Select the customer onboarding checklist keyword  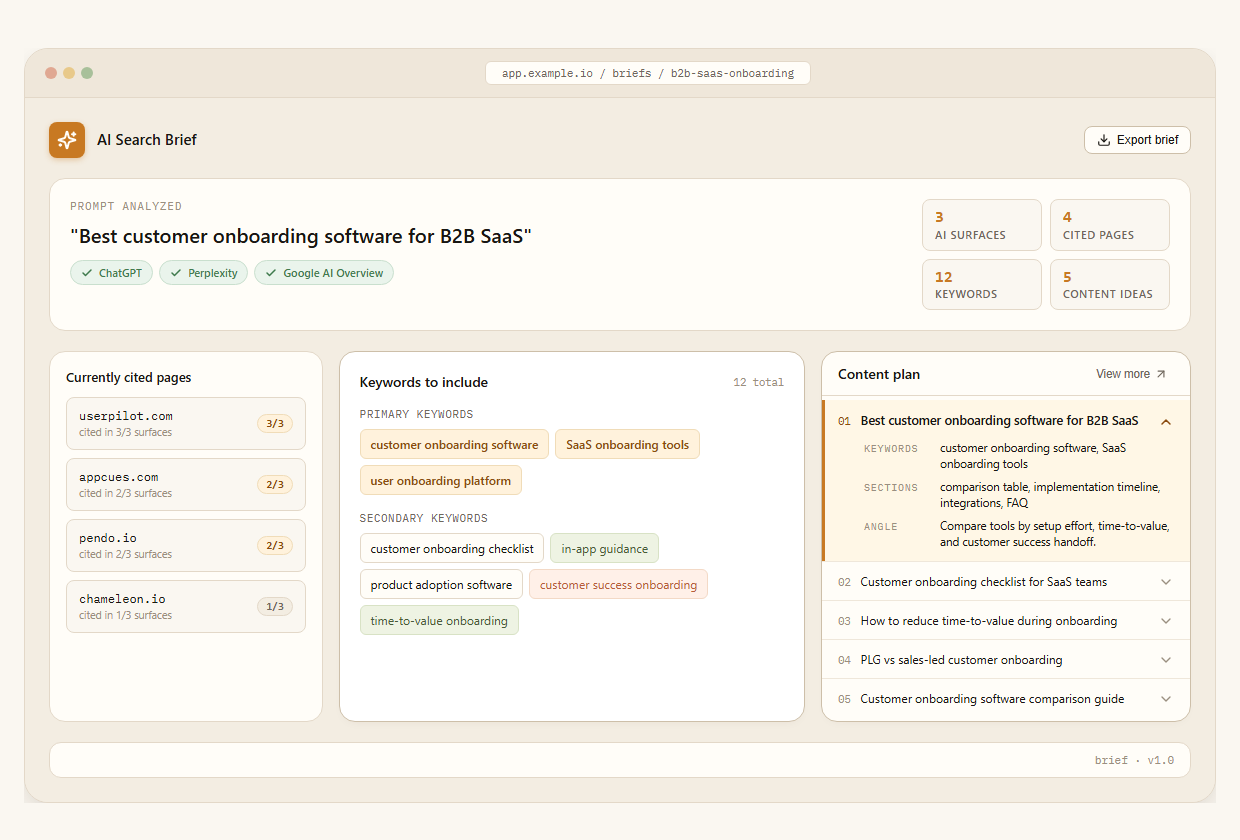[452, 549]
